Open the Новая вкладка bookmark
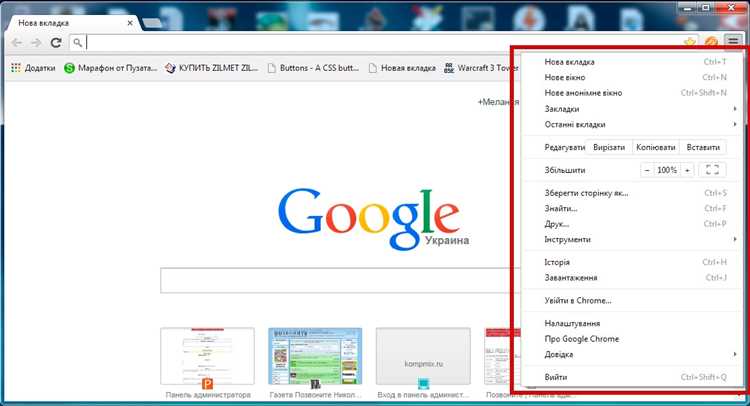The width and height of the screenshot is (750, 406). pyautogui.click(x=402, y=68)
